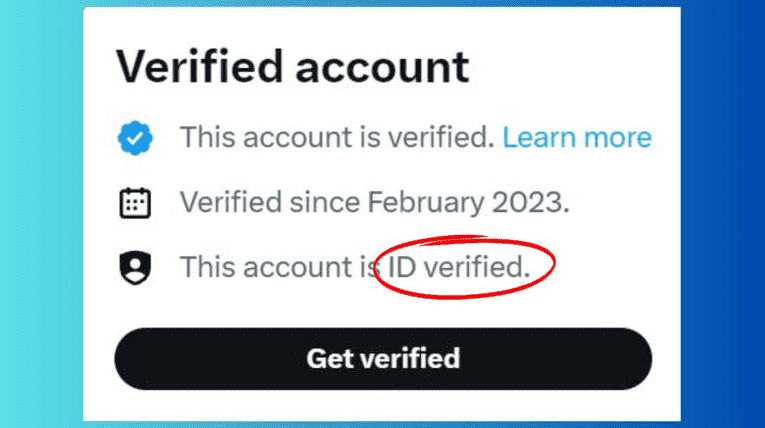Click the word "more" in the blue link
765x428 pixels.
click(616, 138)
